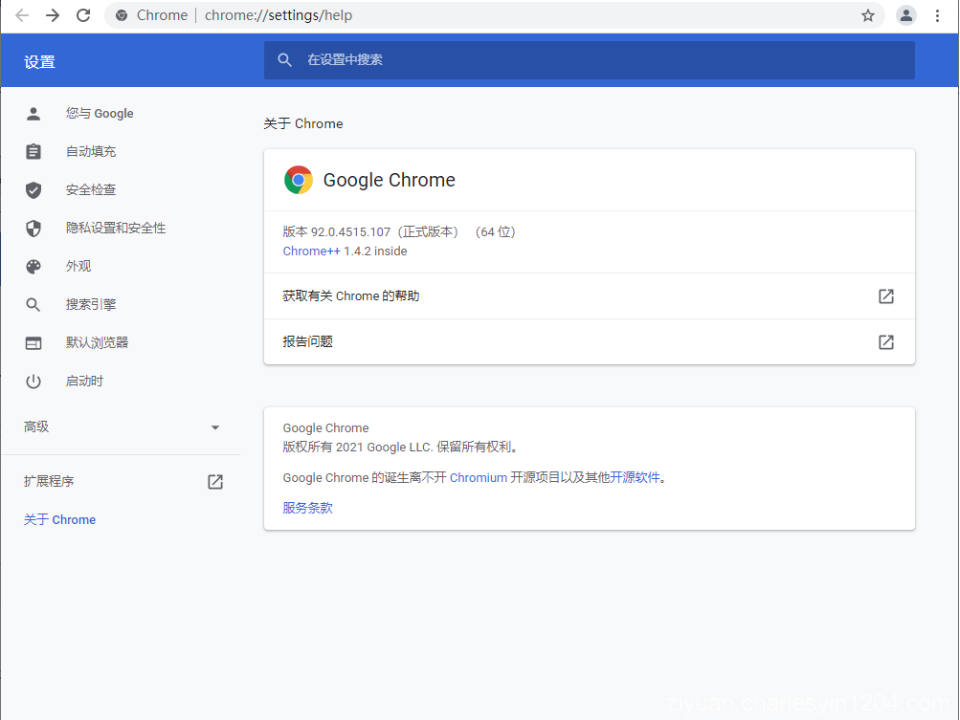Open 外观 settings via the palette icon
Screen dimensions: 960x720
[x=33, y=266]
